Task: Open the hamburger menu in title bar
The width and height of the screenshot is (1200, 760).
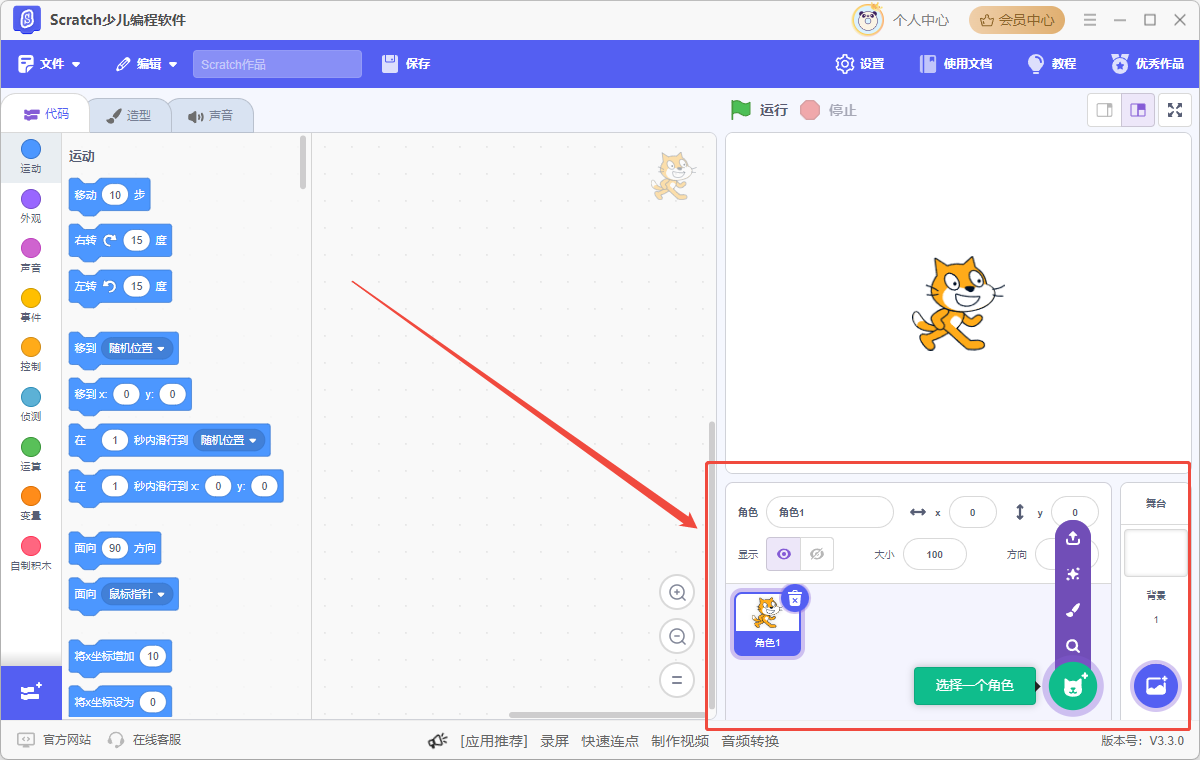Action: [x=1091, y=19]
